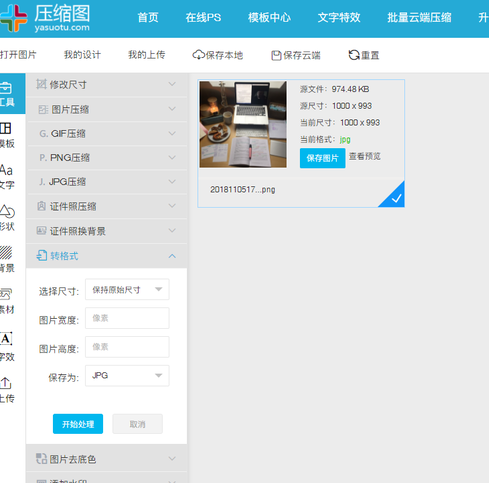The image size is (489, 483).
Task: Click the 取消 button
Action: [x=138, y=424]
